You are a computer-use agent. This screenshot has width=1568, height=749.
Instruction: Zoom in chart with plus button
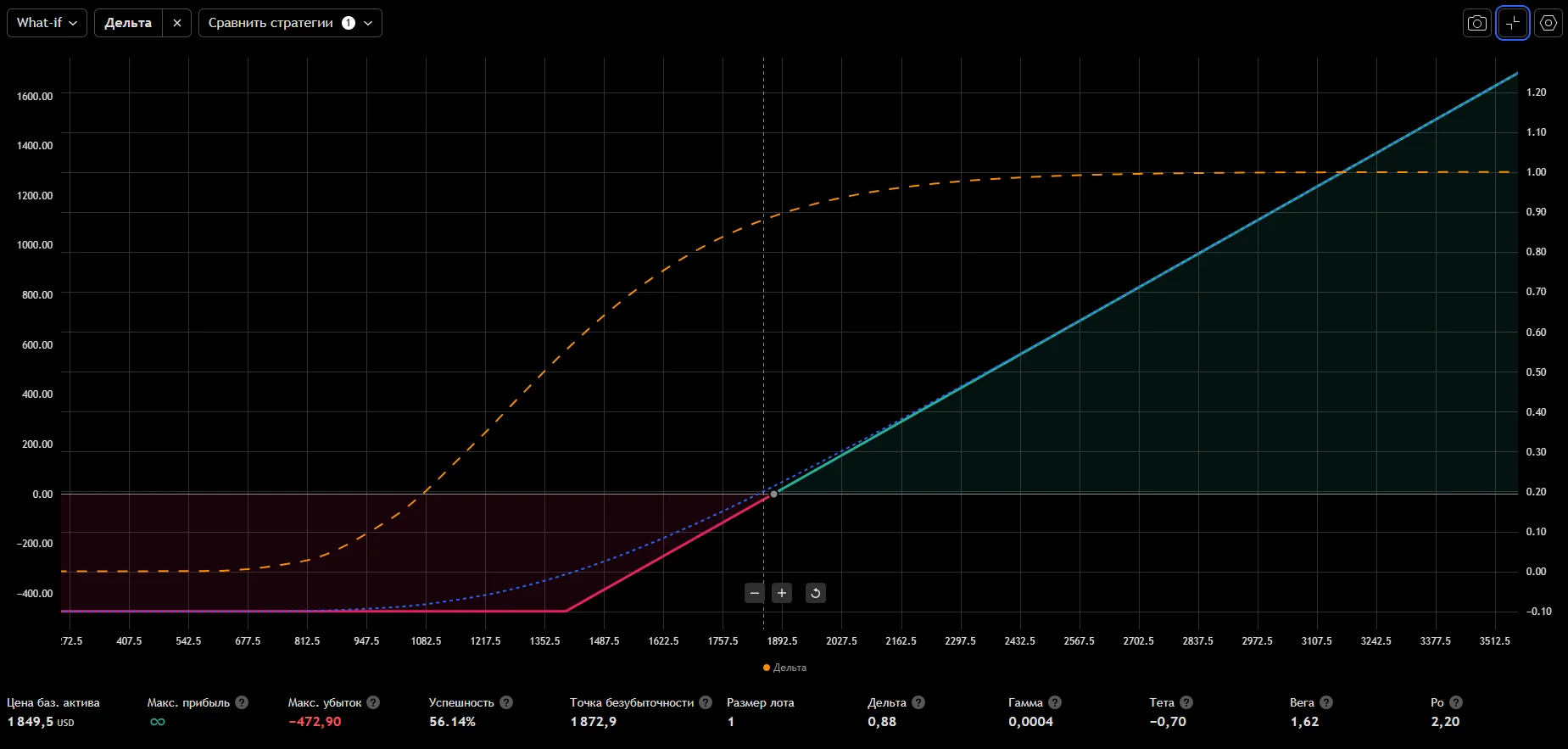point(782,593)
